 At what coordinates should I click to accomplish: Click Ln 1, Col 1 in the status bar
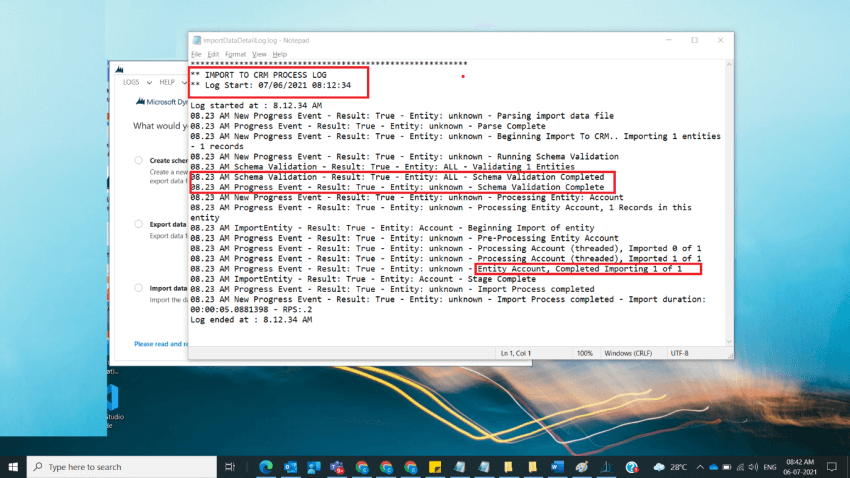tap(516, 353)
